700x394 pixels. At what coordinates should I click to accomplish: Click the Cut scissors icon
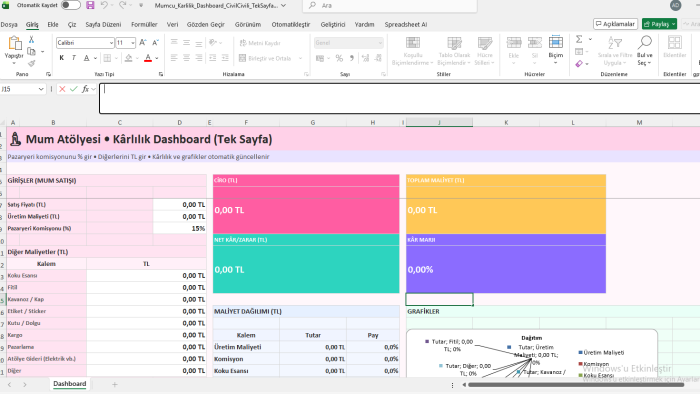pyautogui.click(x=31, y=40)
